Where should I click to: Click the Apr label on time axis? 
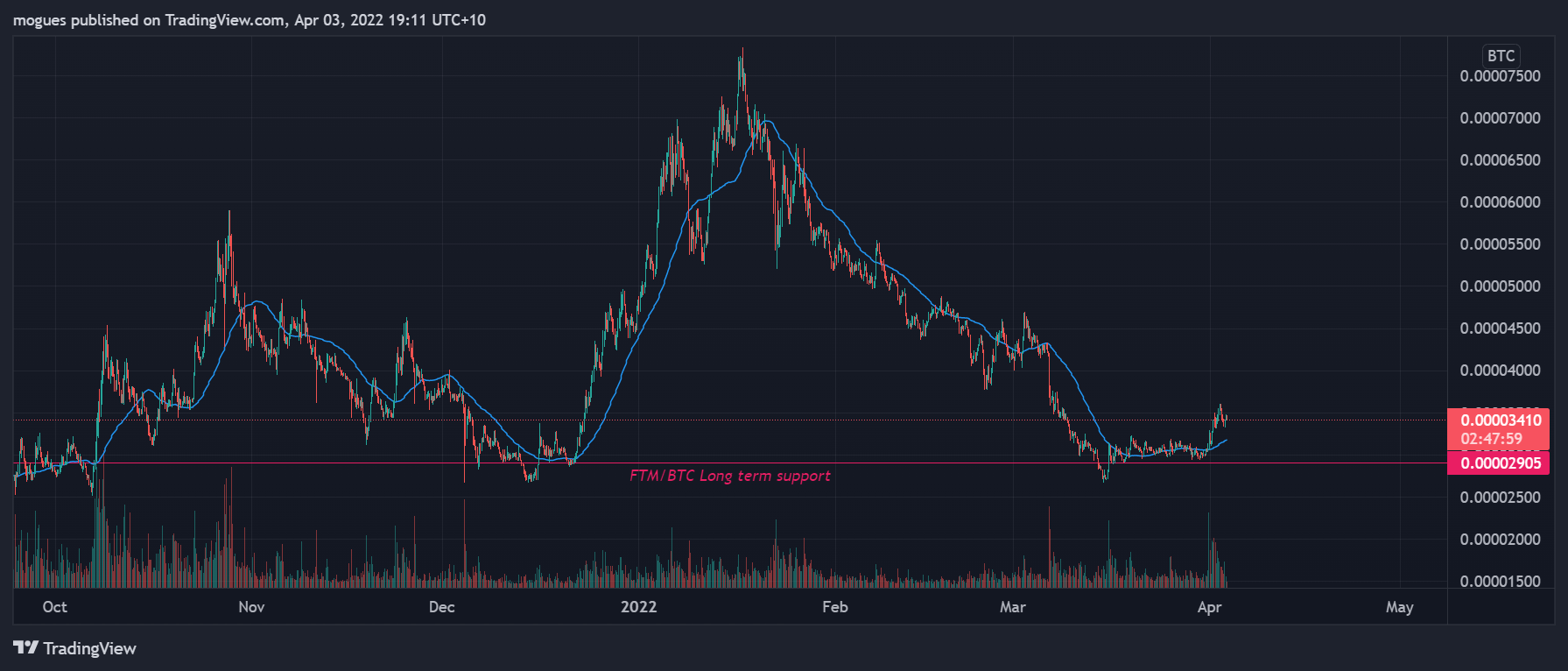(x=1209, y=607)
